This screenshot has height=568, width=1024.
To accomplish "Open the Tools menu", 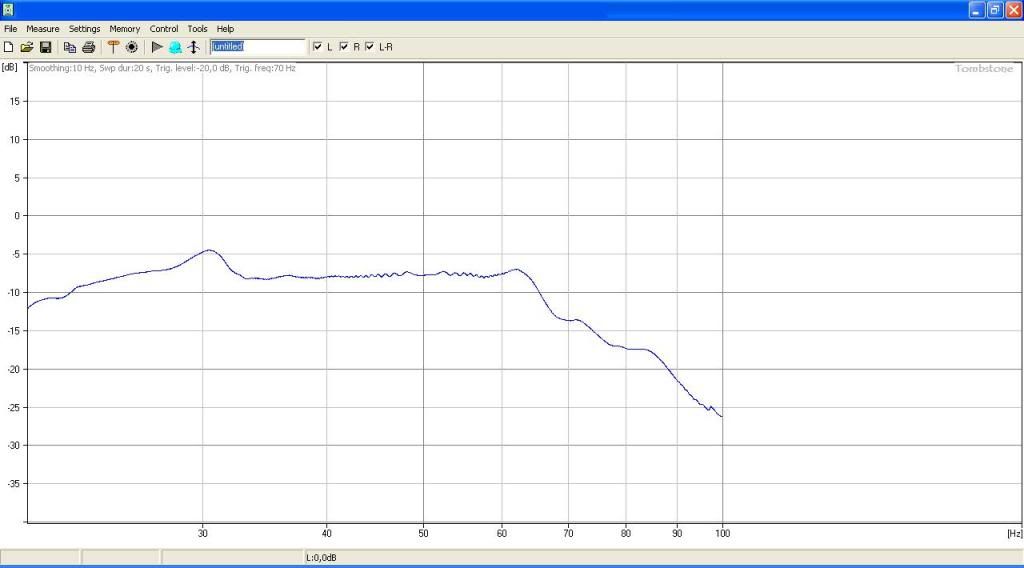I will coord(197,29).
